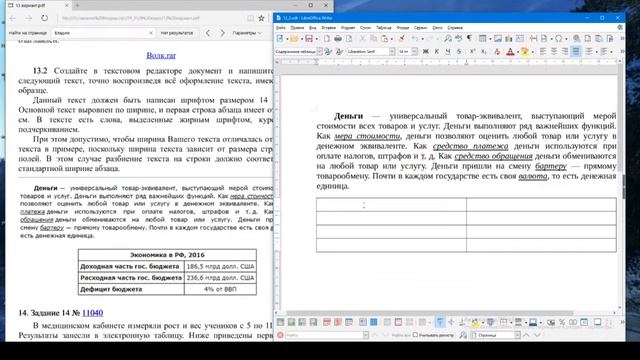Refresh the page in Edge
Image resolution: width=640 pixels, height=360 pixels.
coord(44,18)
